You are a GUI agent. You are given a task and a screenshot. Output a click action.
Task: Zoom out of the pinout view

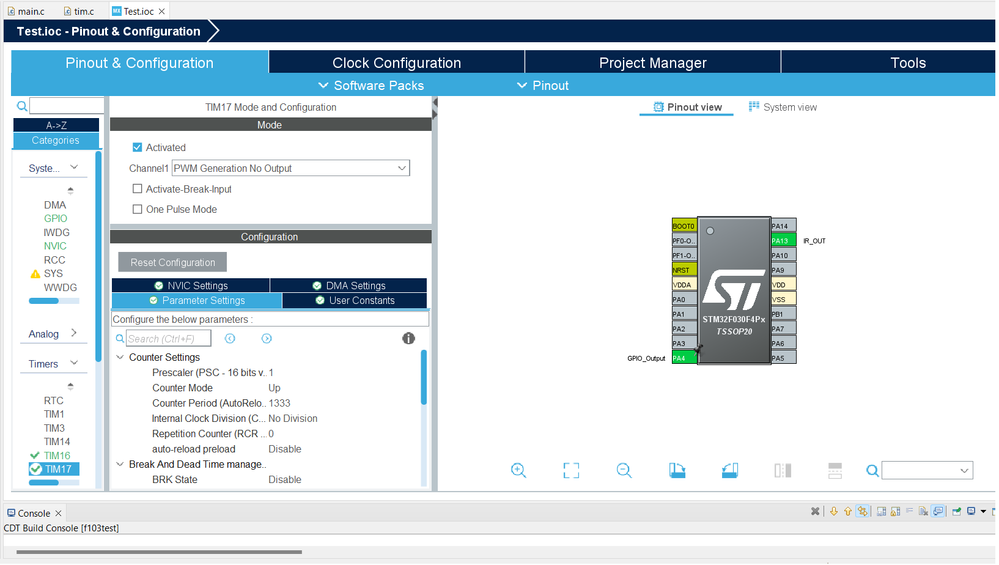pos(624,471)
